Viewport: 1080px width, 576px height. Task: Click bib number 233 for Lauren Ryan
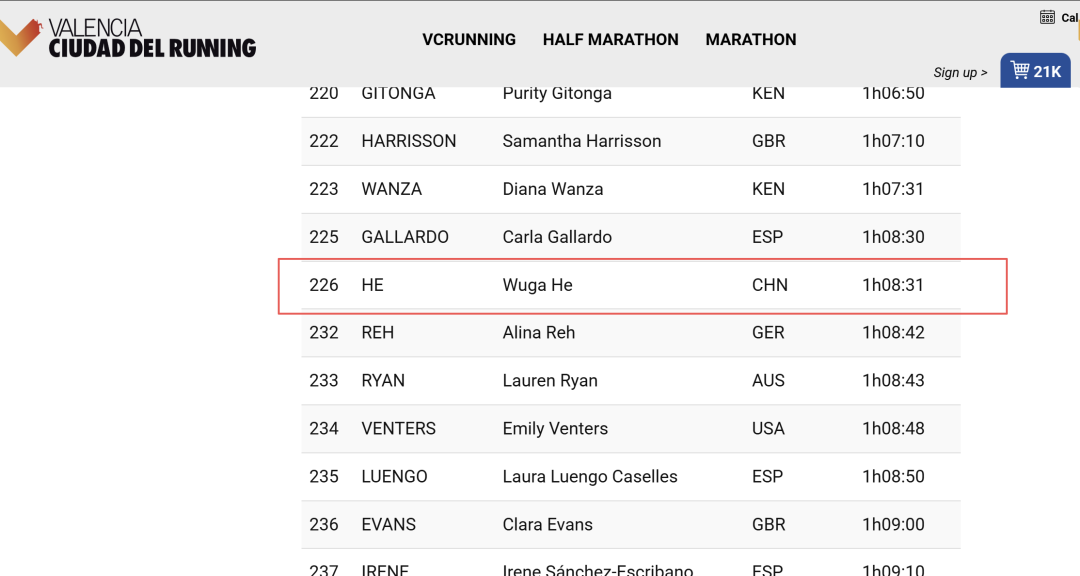point(324,380)
